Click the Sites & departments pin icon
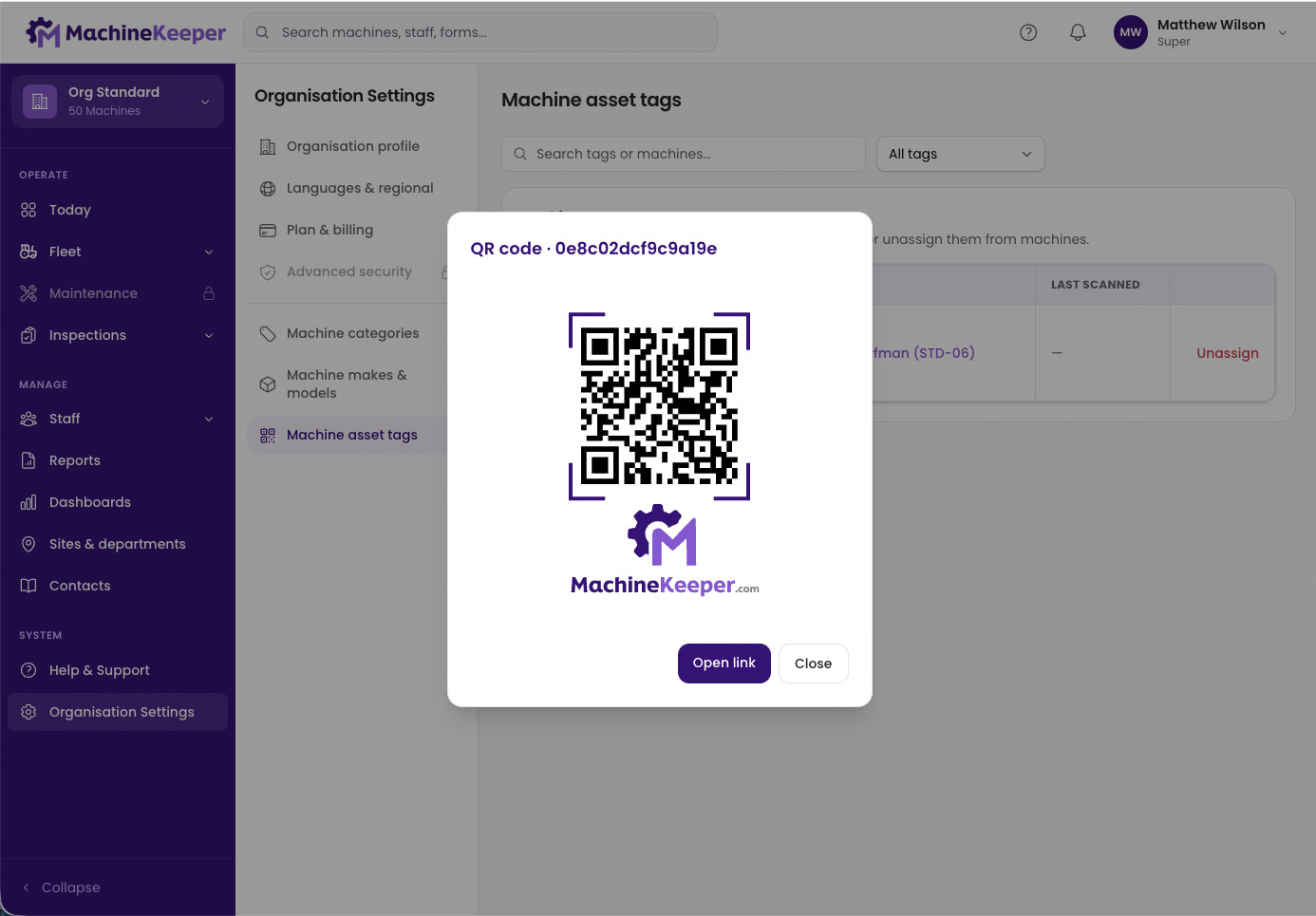Image resolution: width=1316 pixels, height=916 pixels. (x=28, y=544)
